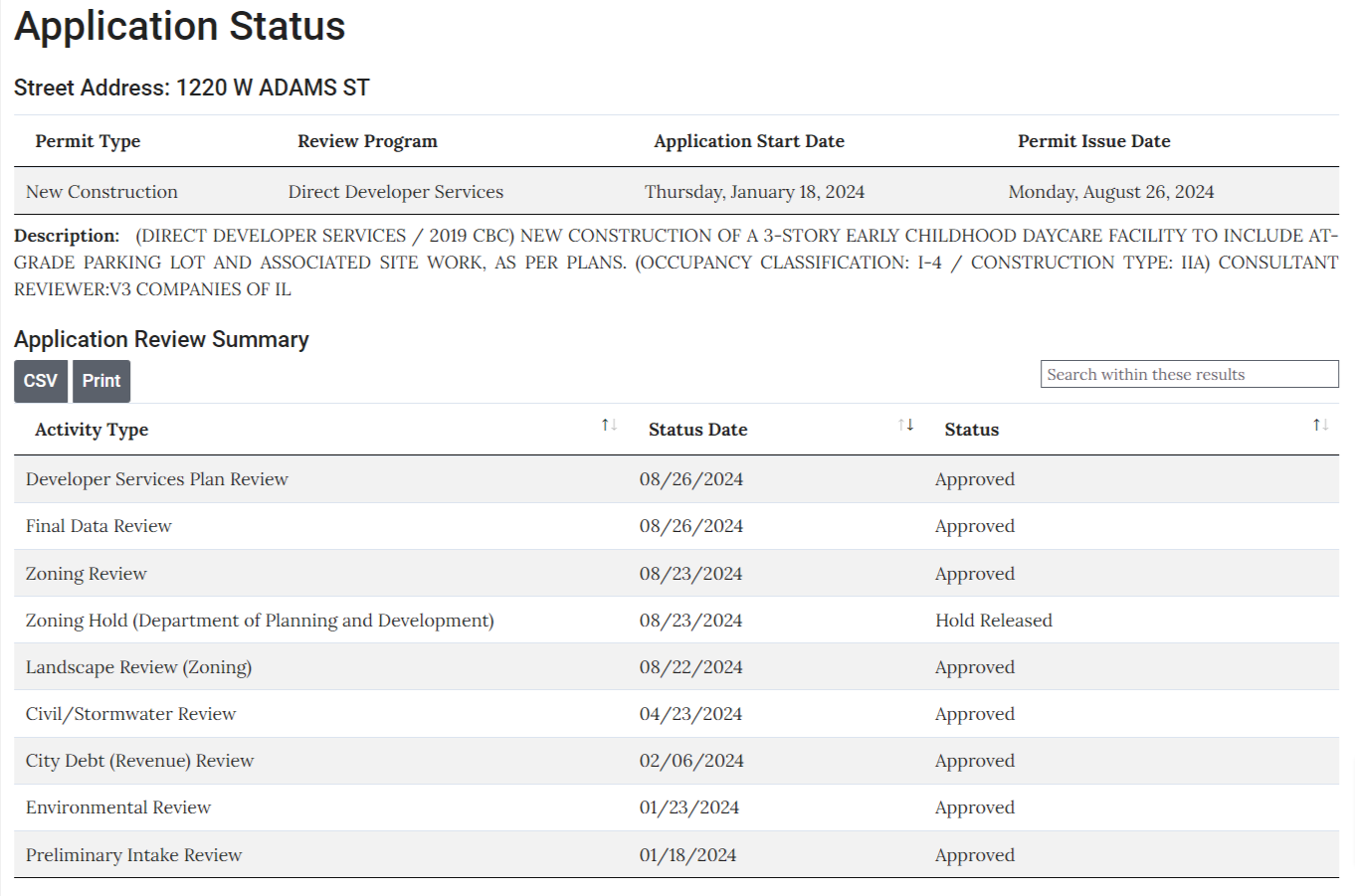Sort by Status column arrows icon
Screen dimensions: 1355x896
[x=1320, y=426]
